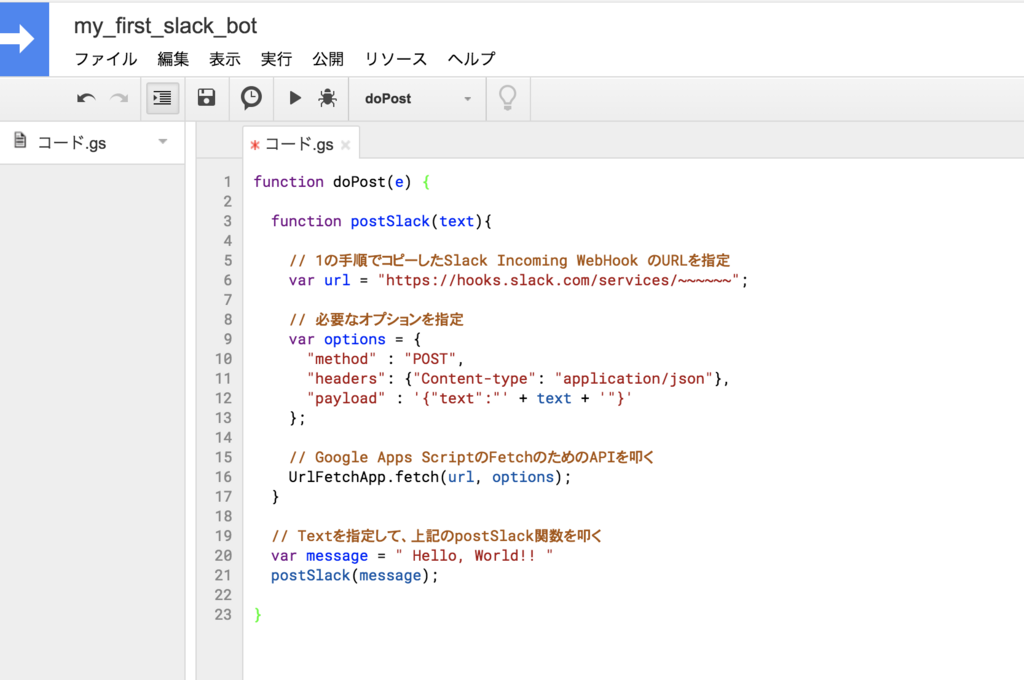
Task: Click the postSlack(message); call line
Action: [x=355, y=575]
